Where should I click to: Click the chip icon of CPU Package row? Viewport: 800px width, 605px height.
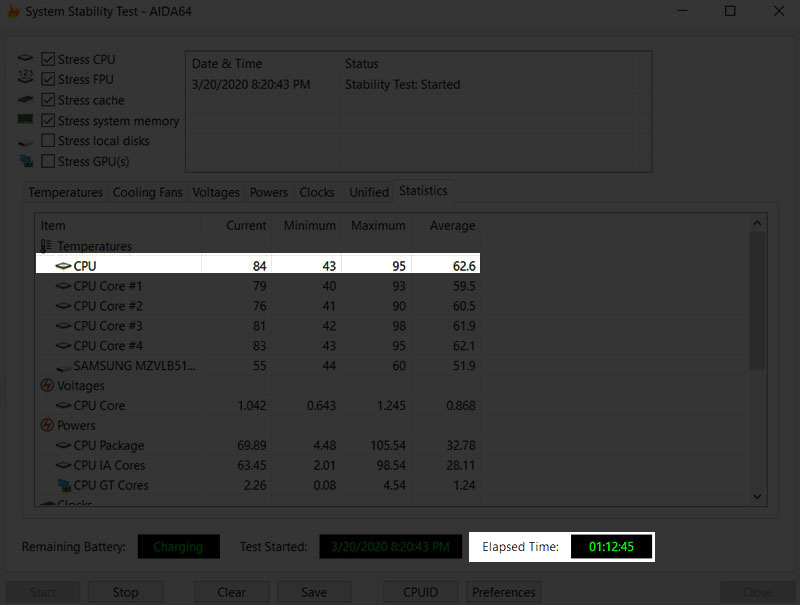click(x=63, y=445)
